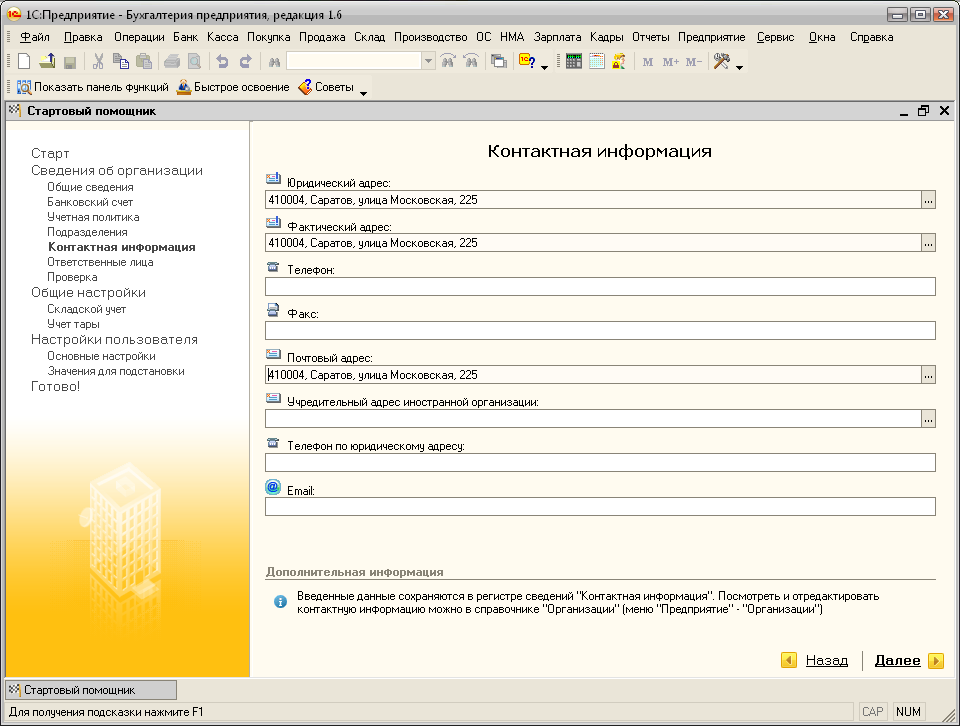
Task: Go to Учет тары step
Action: pyautogui.click(x=73, y=324)
